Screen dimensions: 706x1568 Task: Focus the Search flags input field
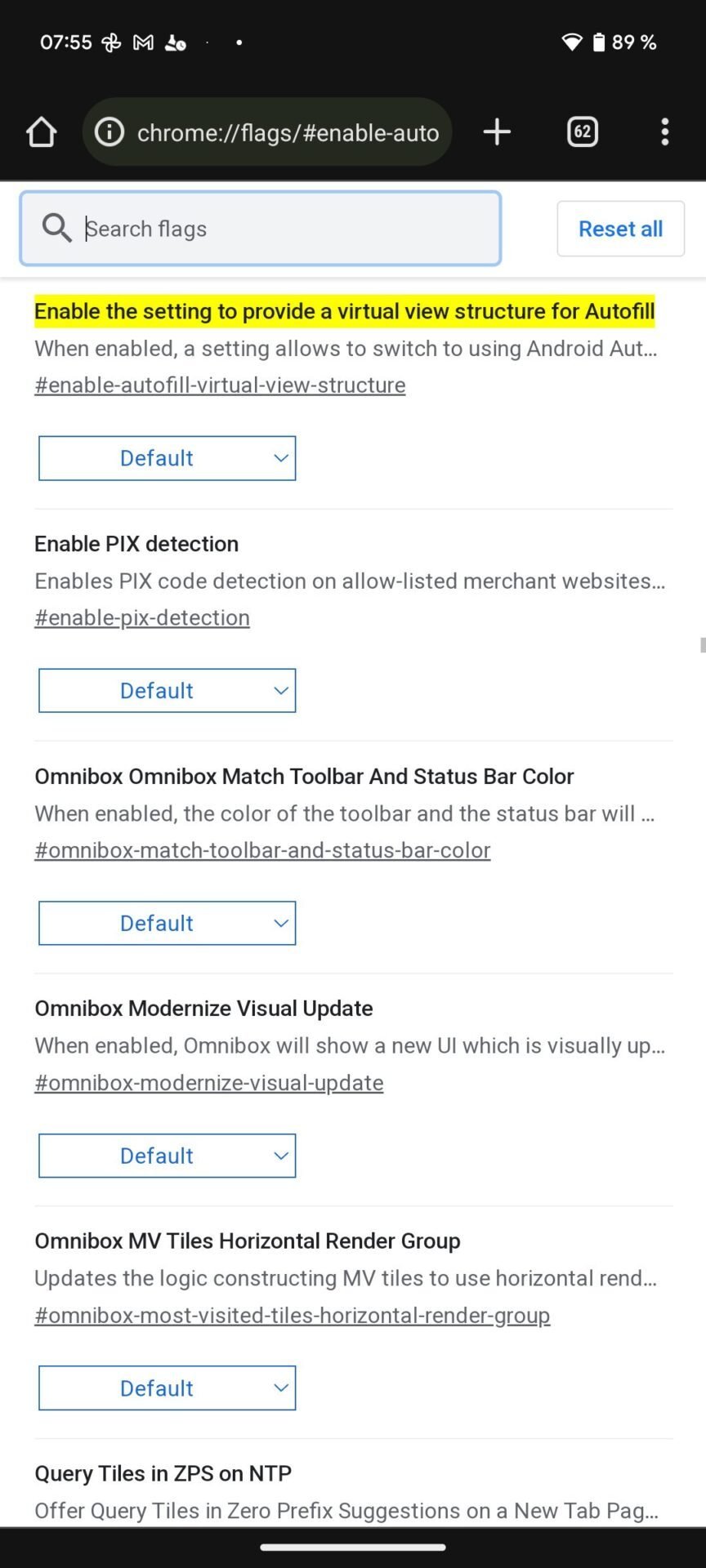click(x=261, y=229)
